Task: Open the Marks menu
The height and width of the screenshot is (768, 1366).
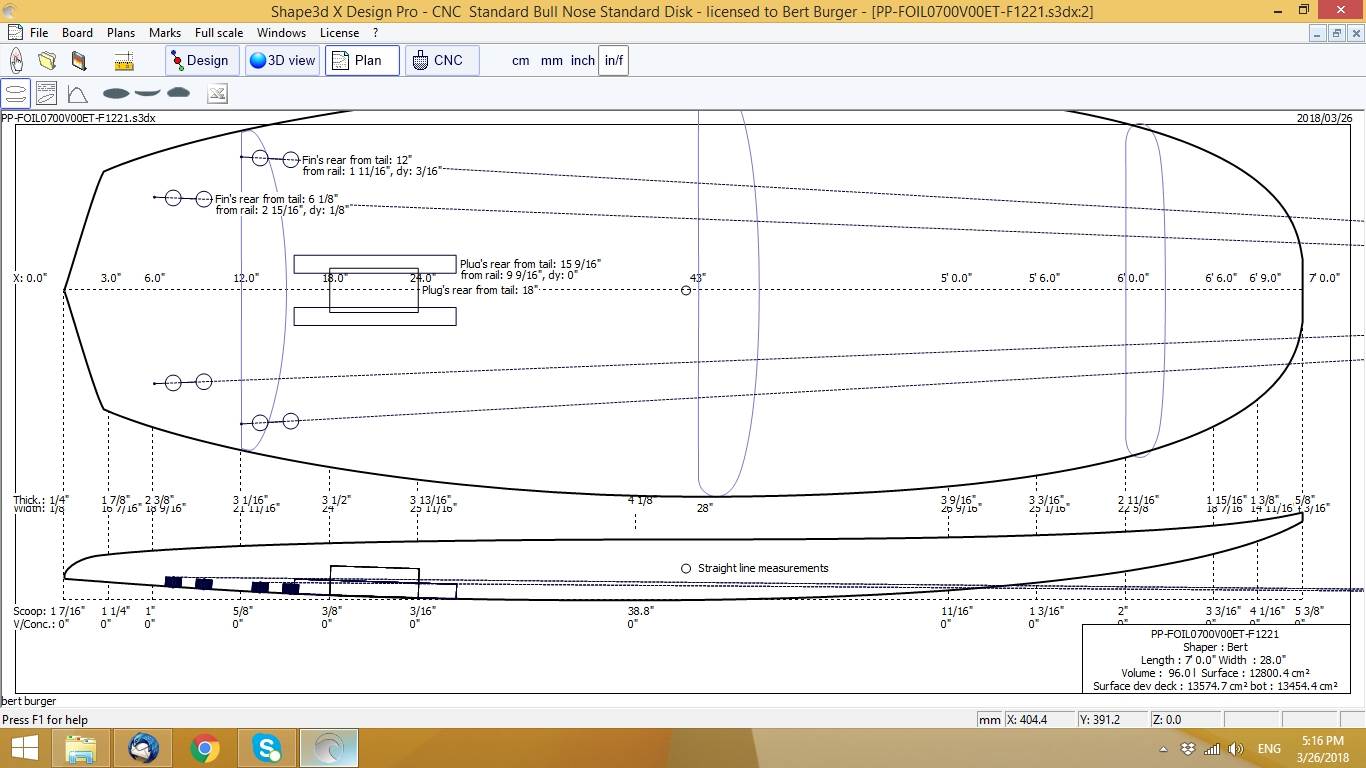Action: 165,33
